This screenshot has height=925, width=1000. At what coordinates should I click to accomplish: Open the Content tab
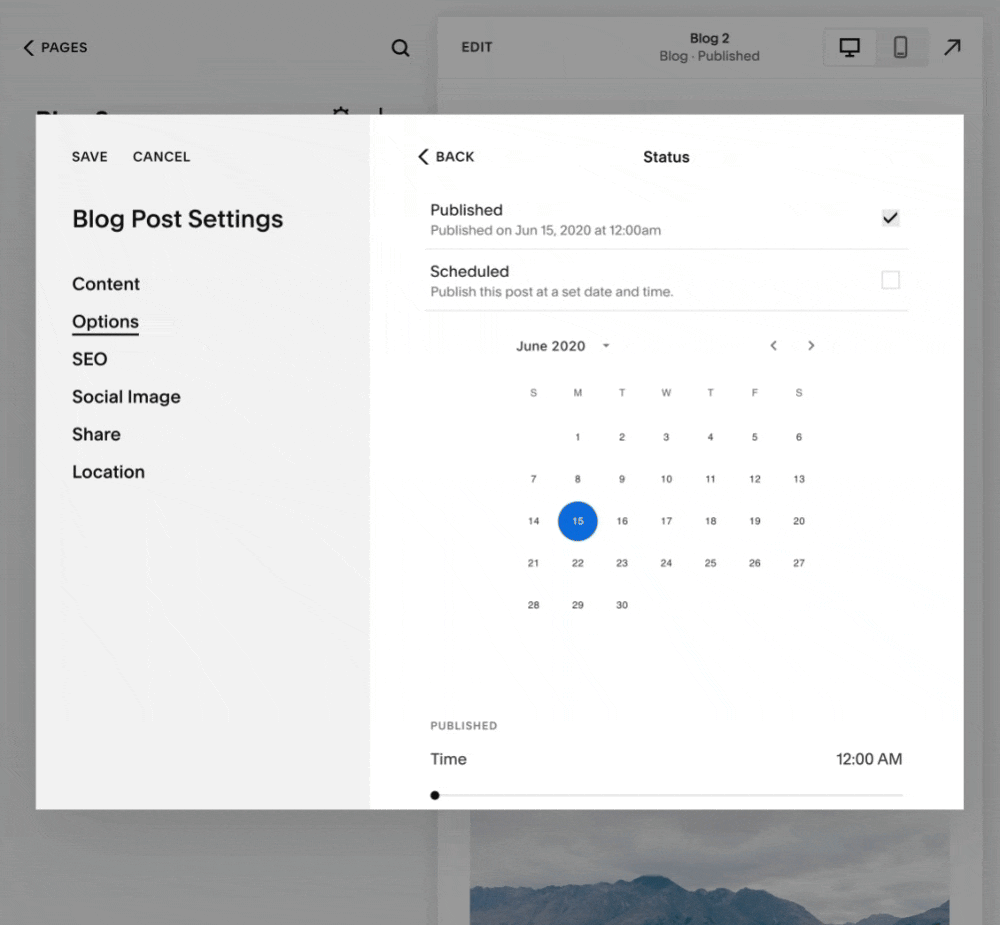(x=106, y=284)
